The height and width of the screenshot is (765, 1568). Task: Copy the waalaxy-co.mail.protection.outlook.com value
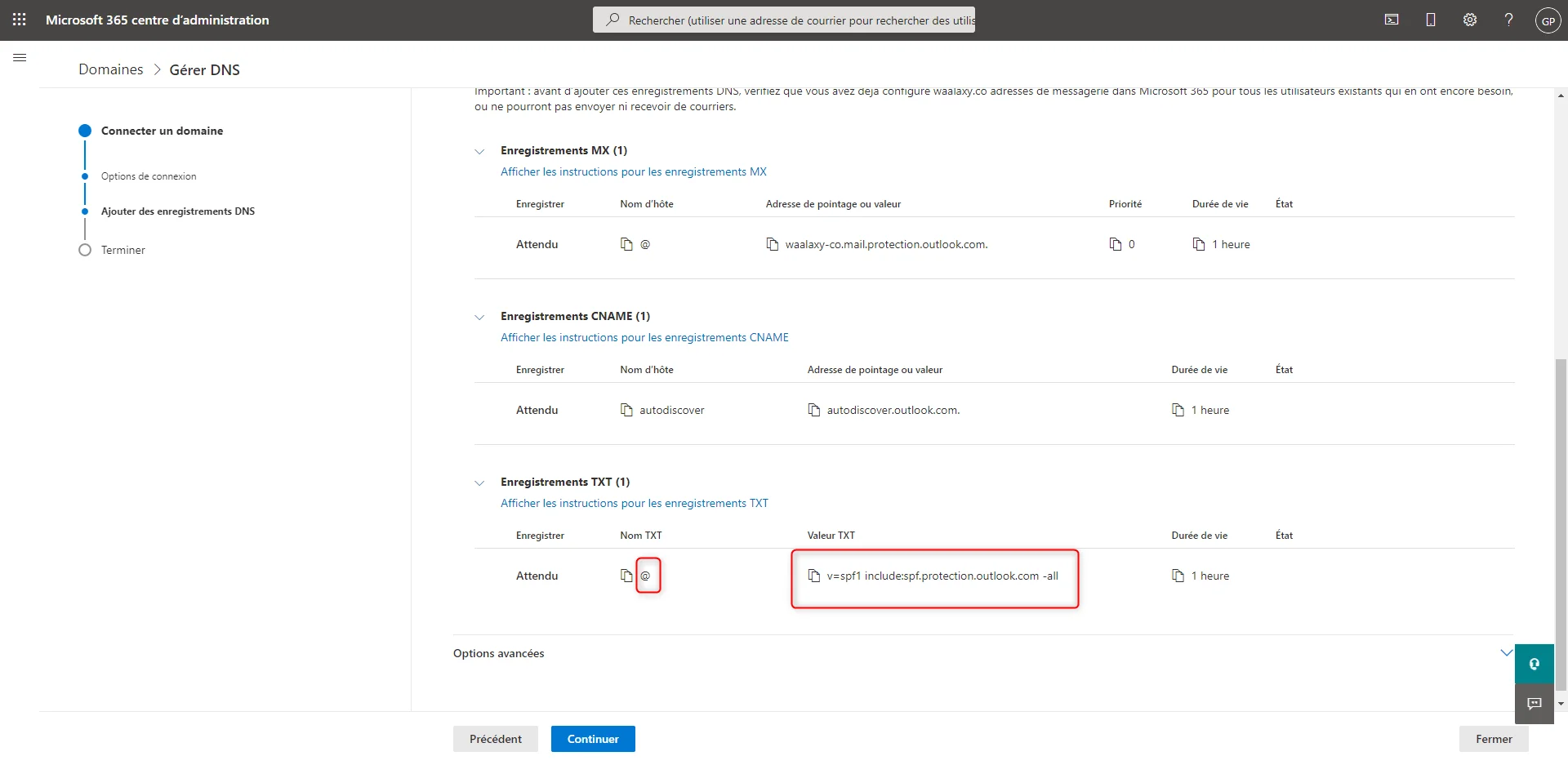(x=772, y=244)
